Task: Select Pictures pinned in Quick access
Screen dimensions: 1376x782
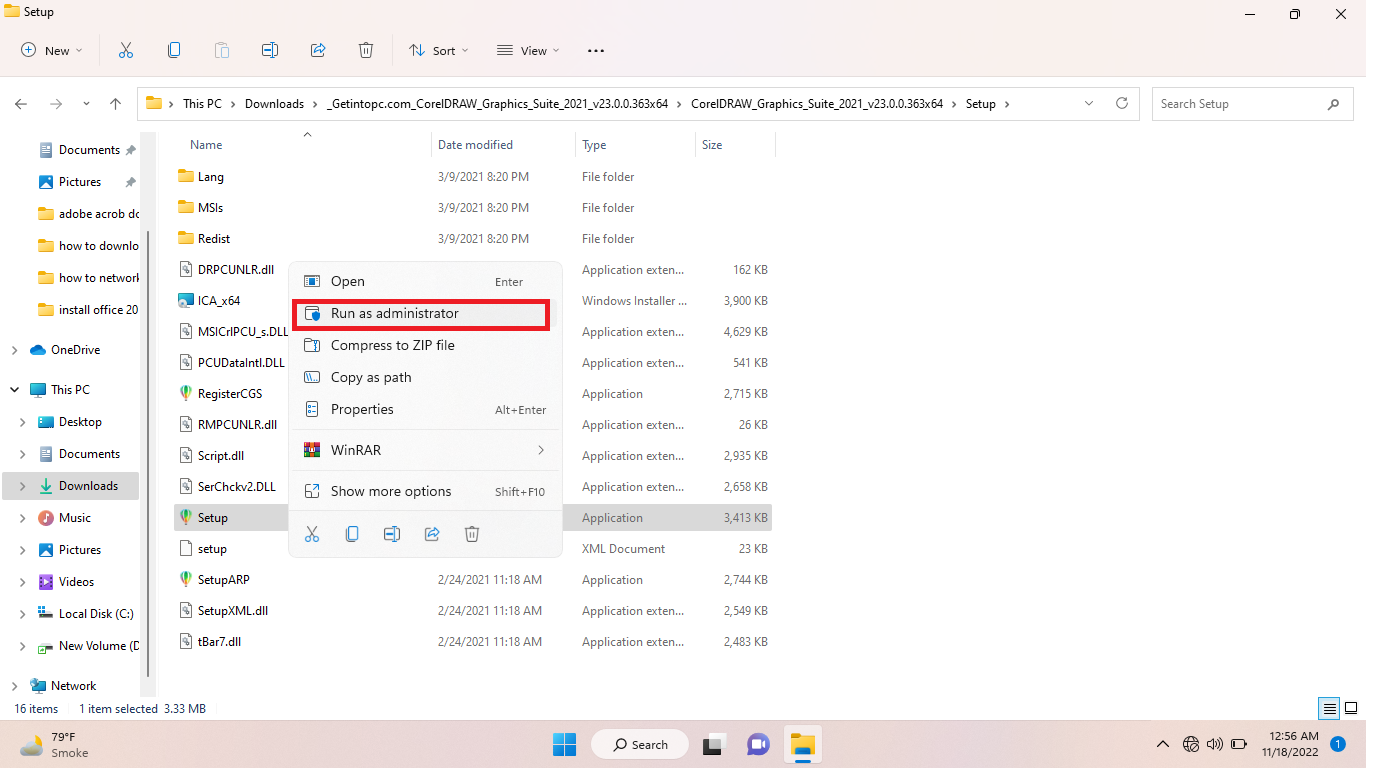Action: coord(80,182)
